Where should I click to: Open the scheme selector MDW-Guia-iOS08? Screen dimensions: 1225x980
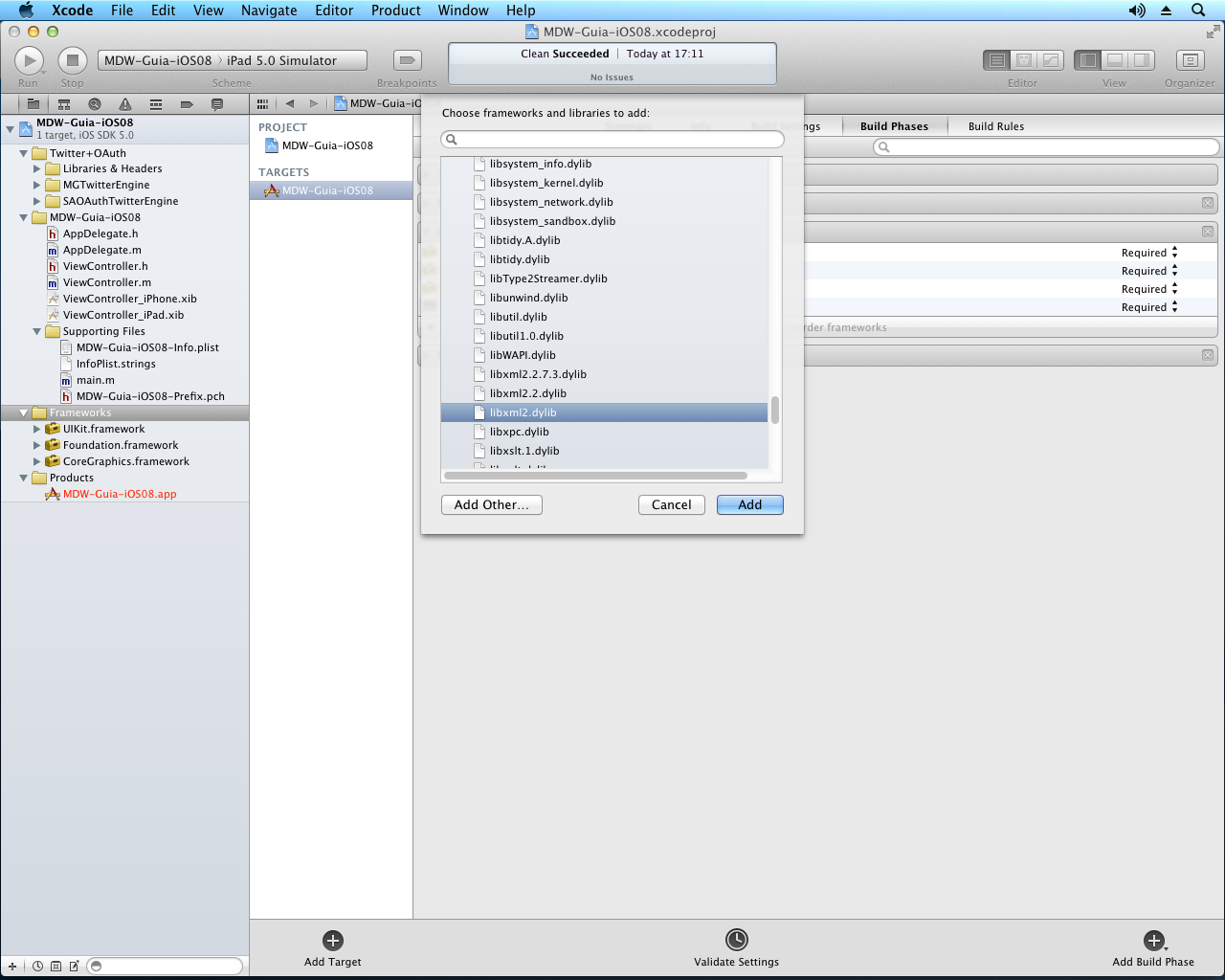(158, 60)
